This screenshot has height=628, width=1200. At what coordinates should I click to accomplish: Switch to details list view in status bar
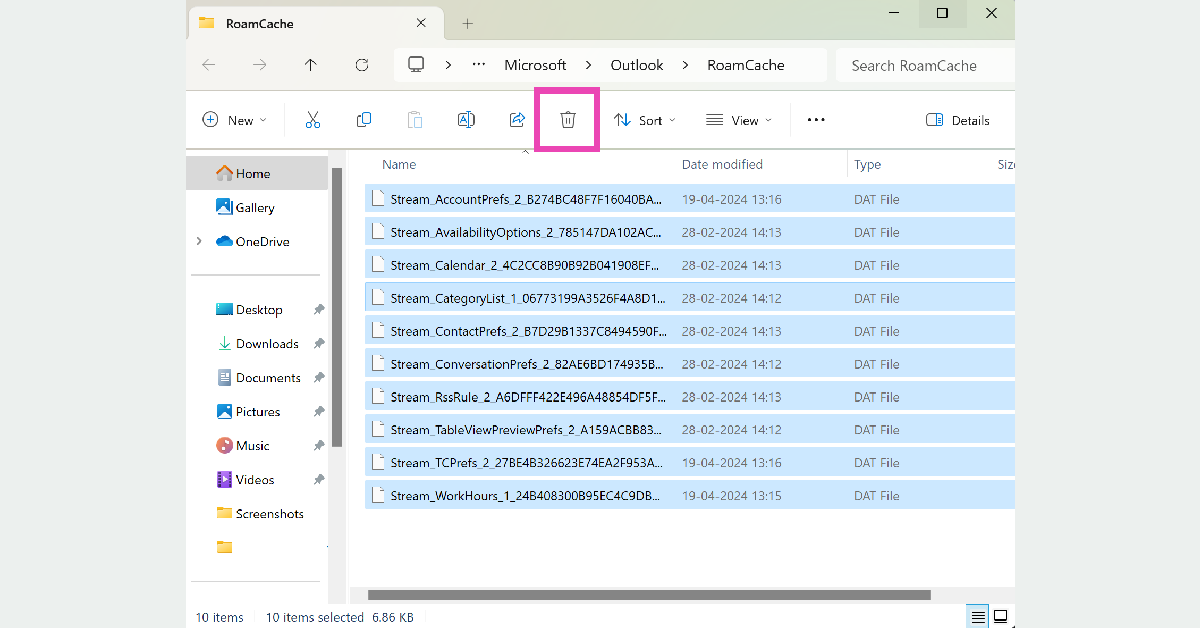point(978,616)
